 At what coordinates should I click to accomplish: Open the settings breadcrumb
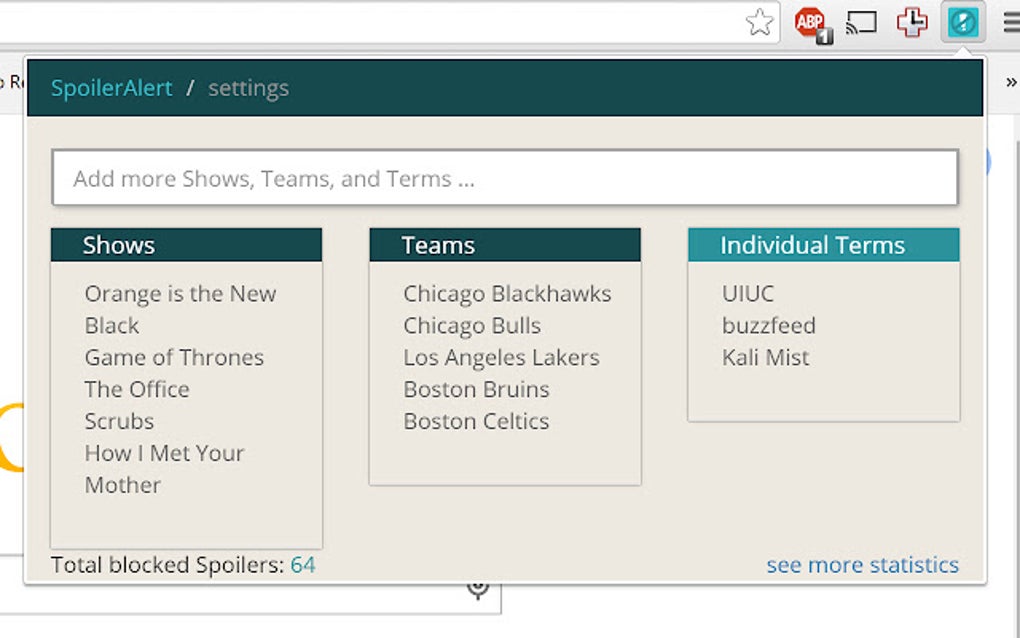tap(248, 88)
